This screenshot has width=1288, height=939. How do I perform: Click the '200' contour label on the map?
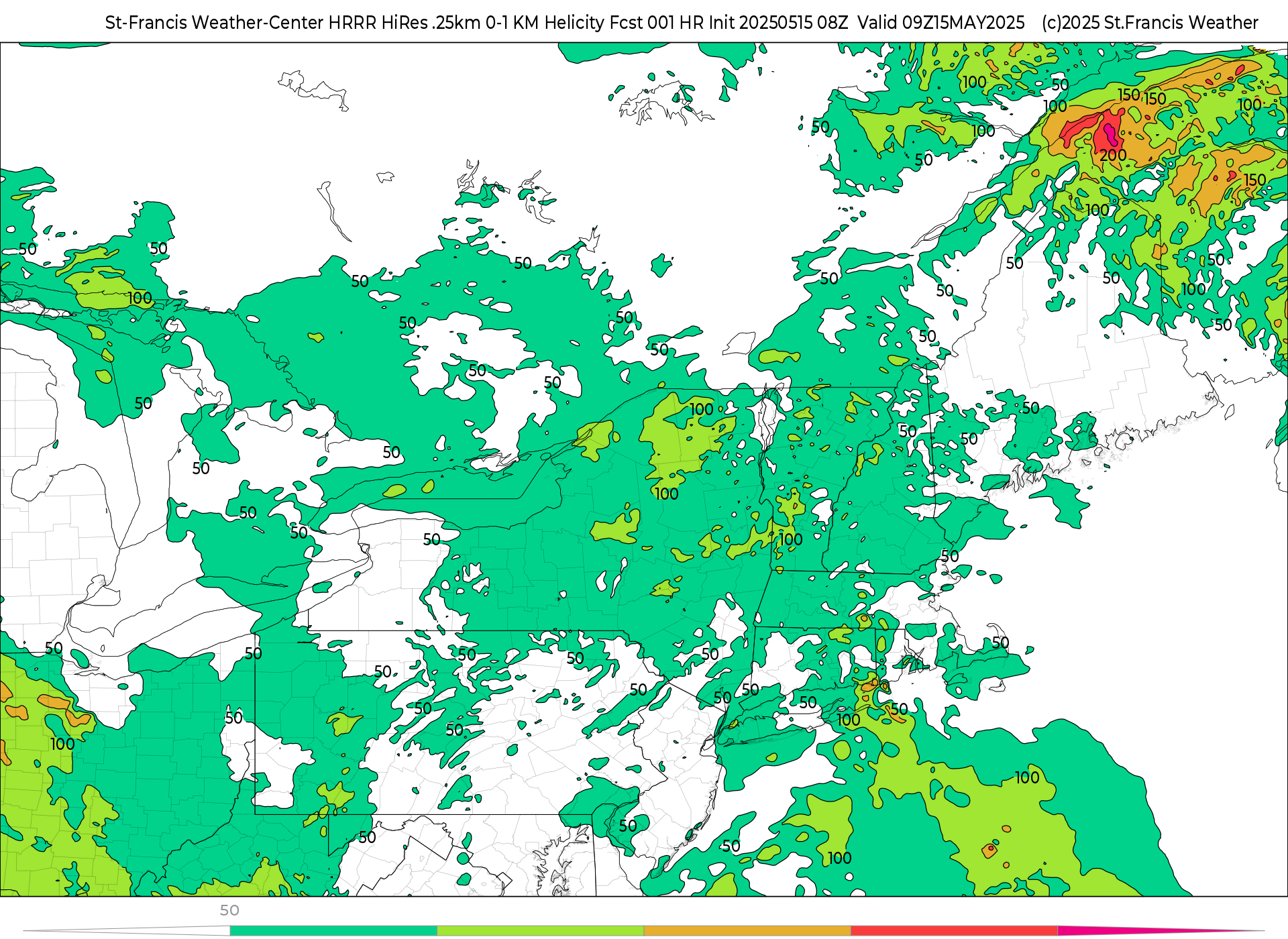(x=1113, y=155)
